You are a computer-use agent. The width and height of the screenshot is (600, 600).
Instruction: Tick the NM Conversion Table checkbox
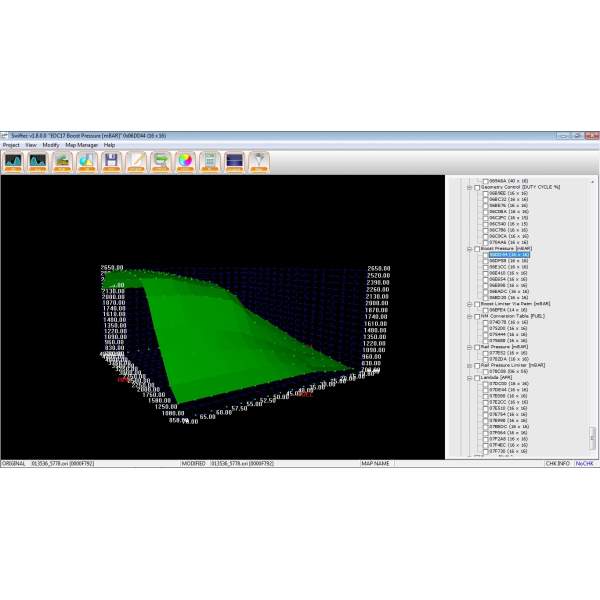(477, 317)
